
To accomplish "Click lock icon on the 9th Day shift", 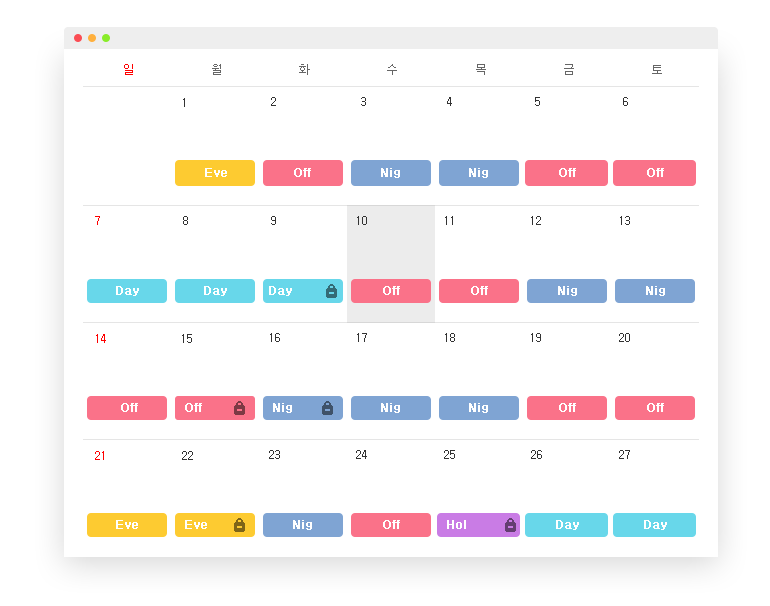I will (x=331, y=291).
